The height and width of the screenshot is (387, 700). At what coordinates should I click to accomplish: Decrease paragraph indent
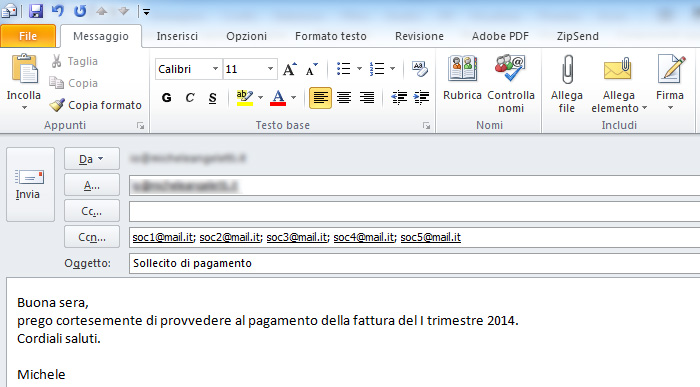click(x=399, y=98)
